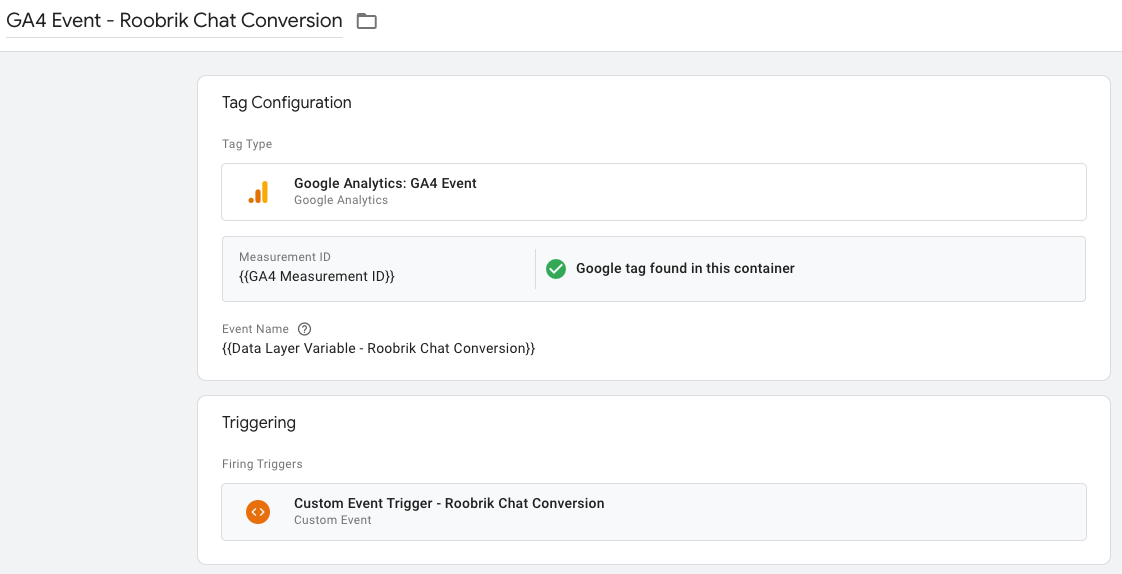Edit the tag name GA4 Event - Roobrik Chat Conversion
The height and width of the screenshot is (574, 1122).
(x=174, y=21)
